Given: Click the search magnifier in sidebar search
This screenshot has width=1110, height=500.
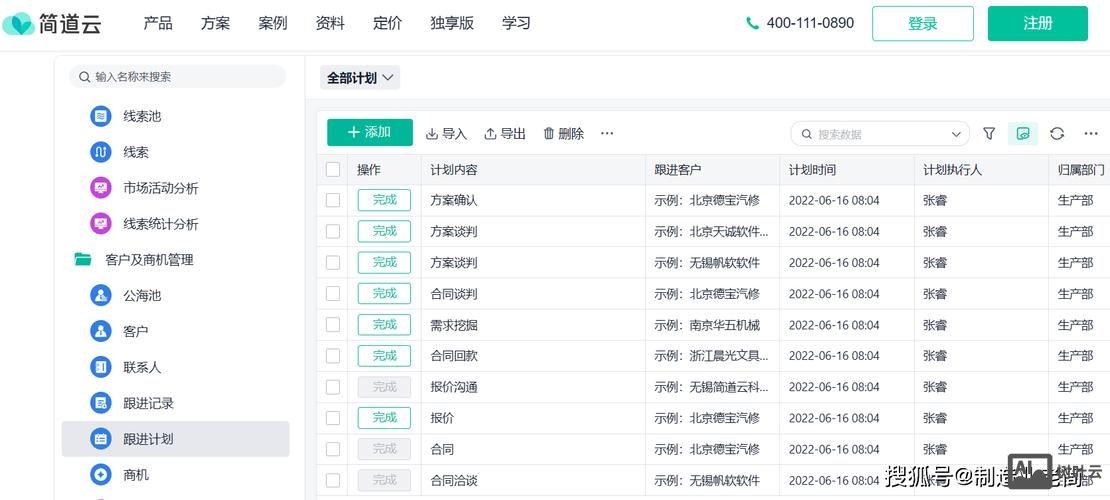Looking at the screenshot, I should 85,76.
